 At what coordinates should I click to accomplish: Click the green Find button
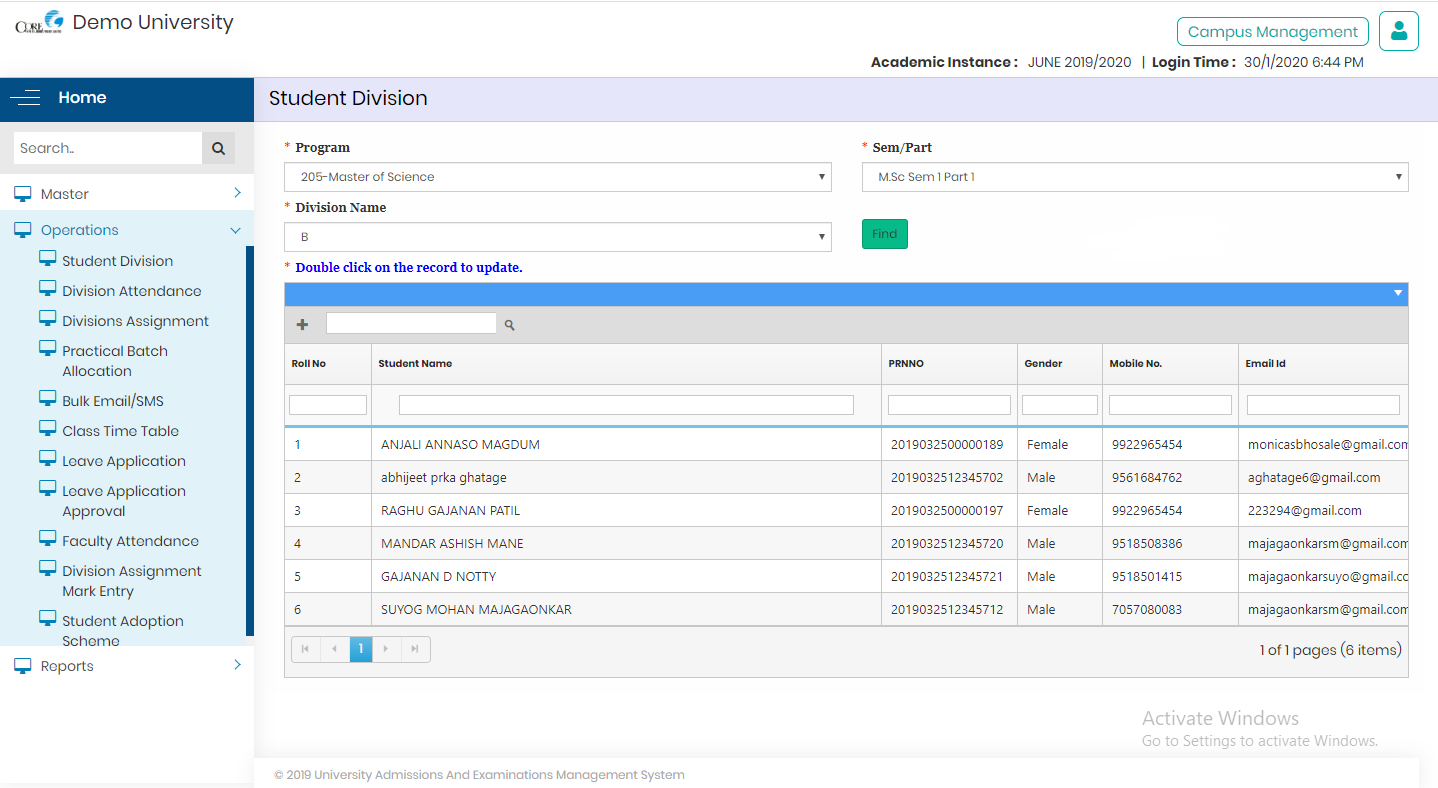(x=884, y=234)
